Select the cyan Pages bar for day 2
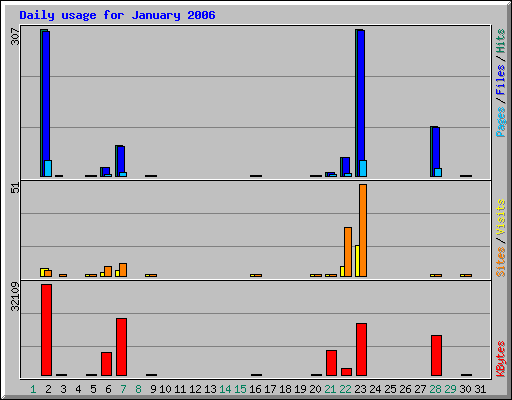The image size is (512, 400). point(48,169)
